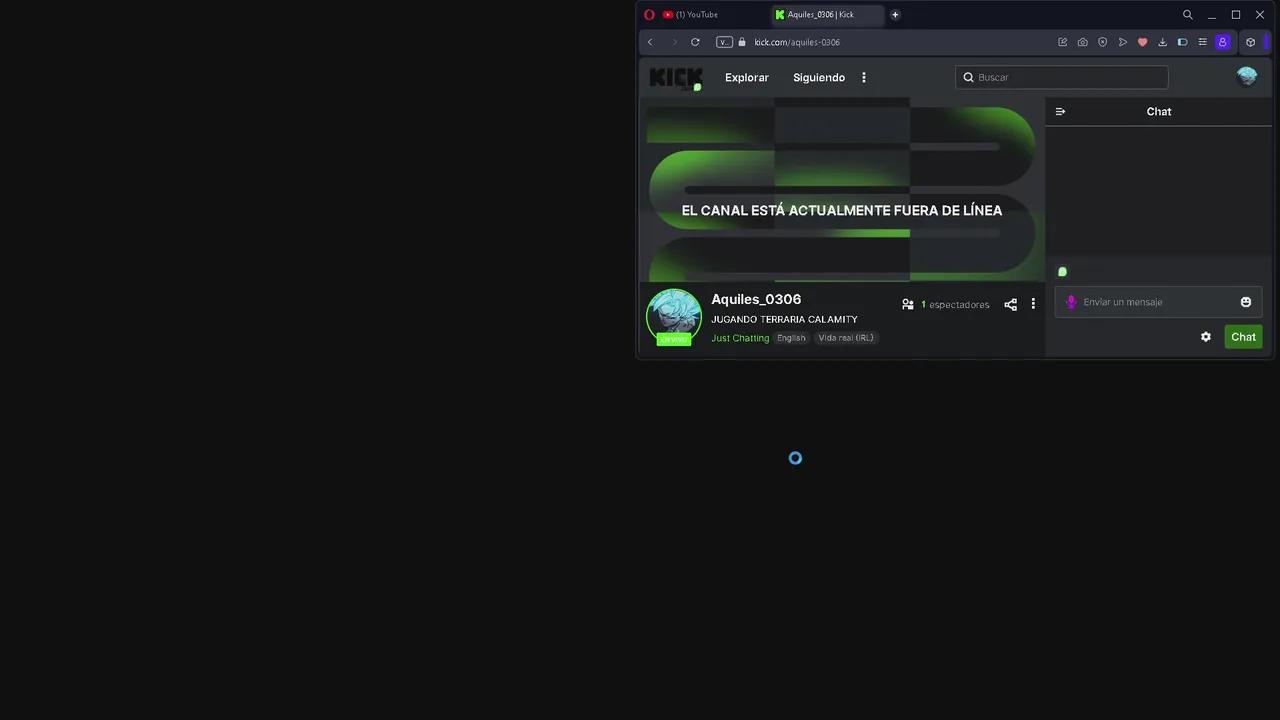Viewport: 1280px width, 720px height.
Task: Click the viewers icon next to espectadores
Action: click(908, 304)
